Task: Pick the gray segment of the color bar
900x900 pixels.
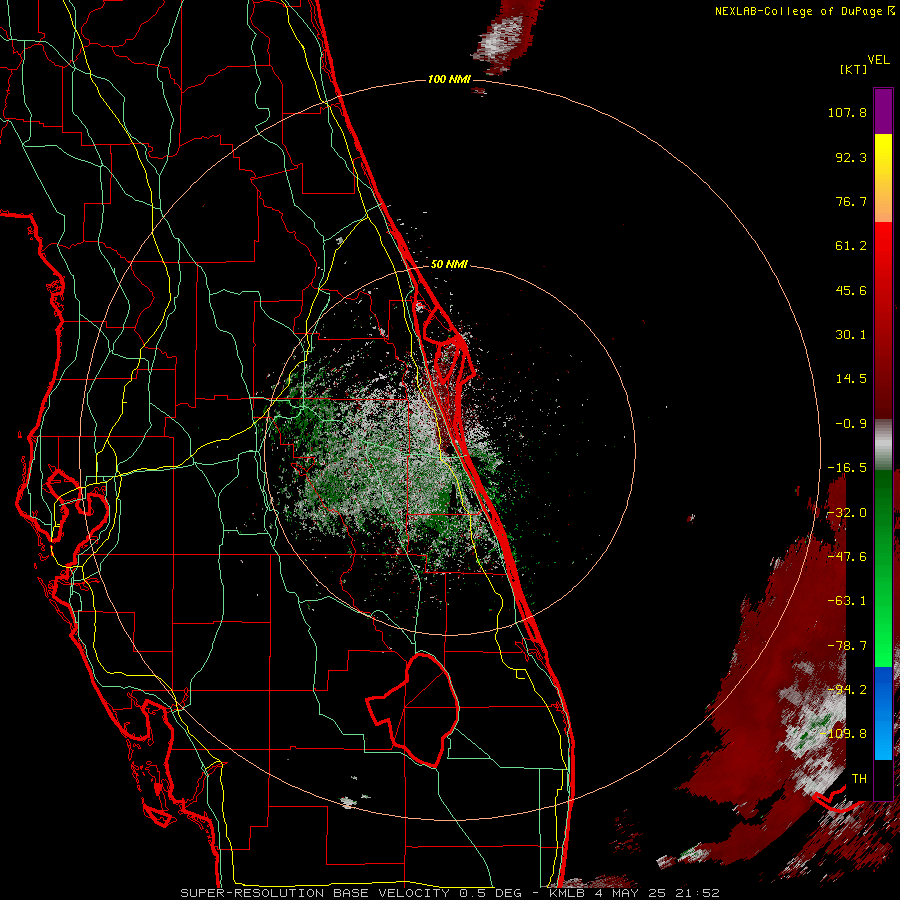Action: [x=883, y=445]
